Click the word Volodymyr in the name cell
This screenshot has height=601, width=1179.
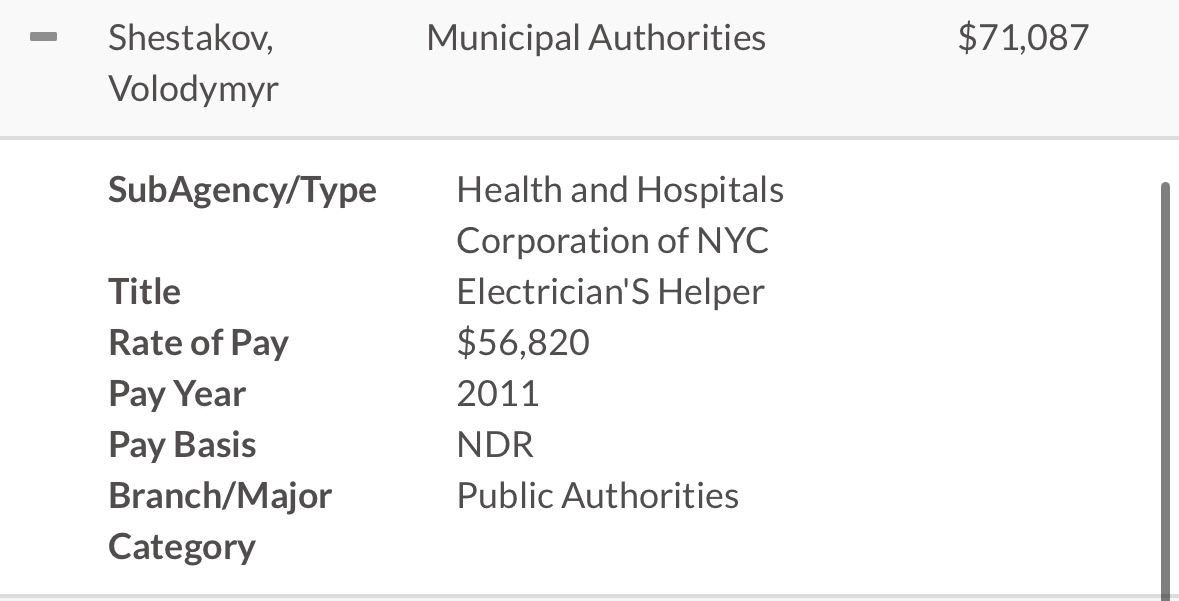point(193,89)
